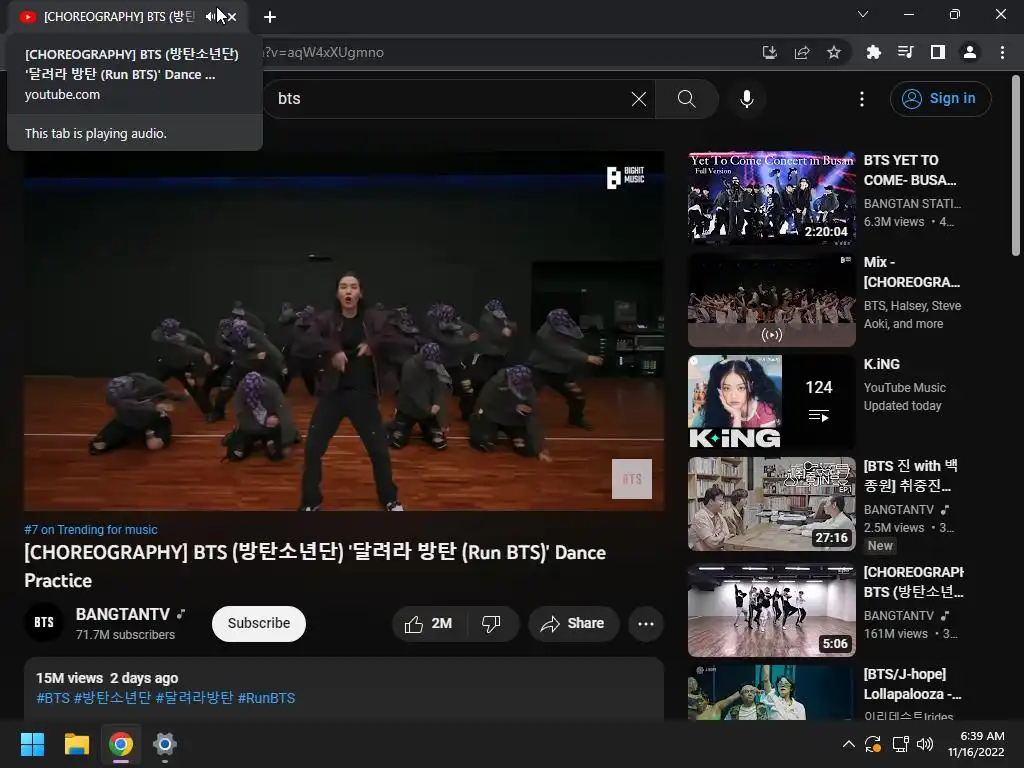Show hidden system tray icons
The height and width of the screenshot is (768, 1024).
click(x=848, y=744)
